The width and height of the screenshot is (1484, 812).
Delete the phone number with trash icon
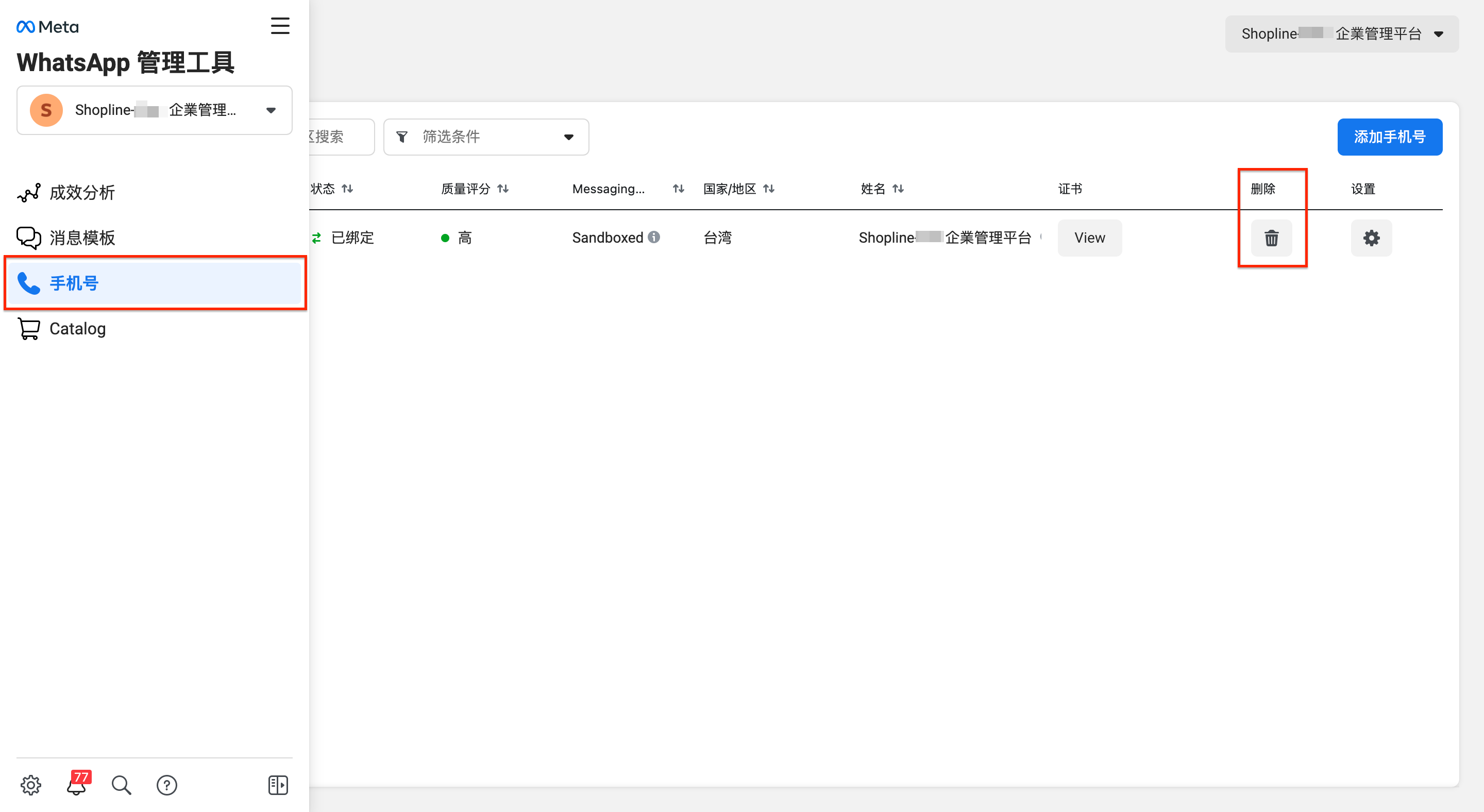(1271, 238)
